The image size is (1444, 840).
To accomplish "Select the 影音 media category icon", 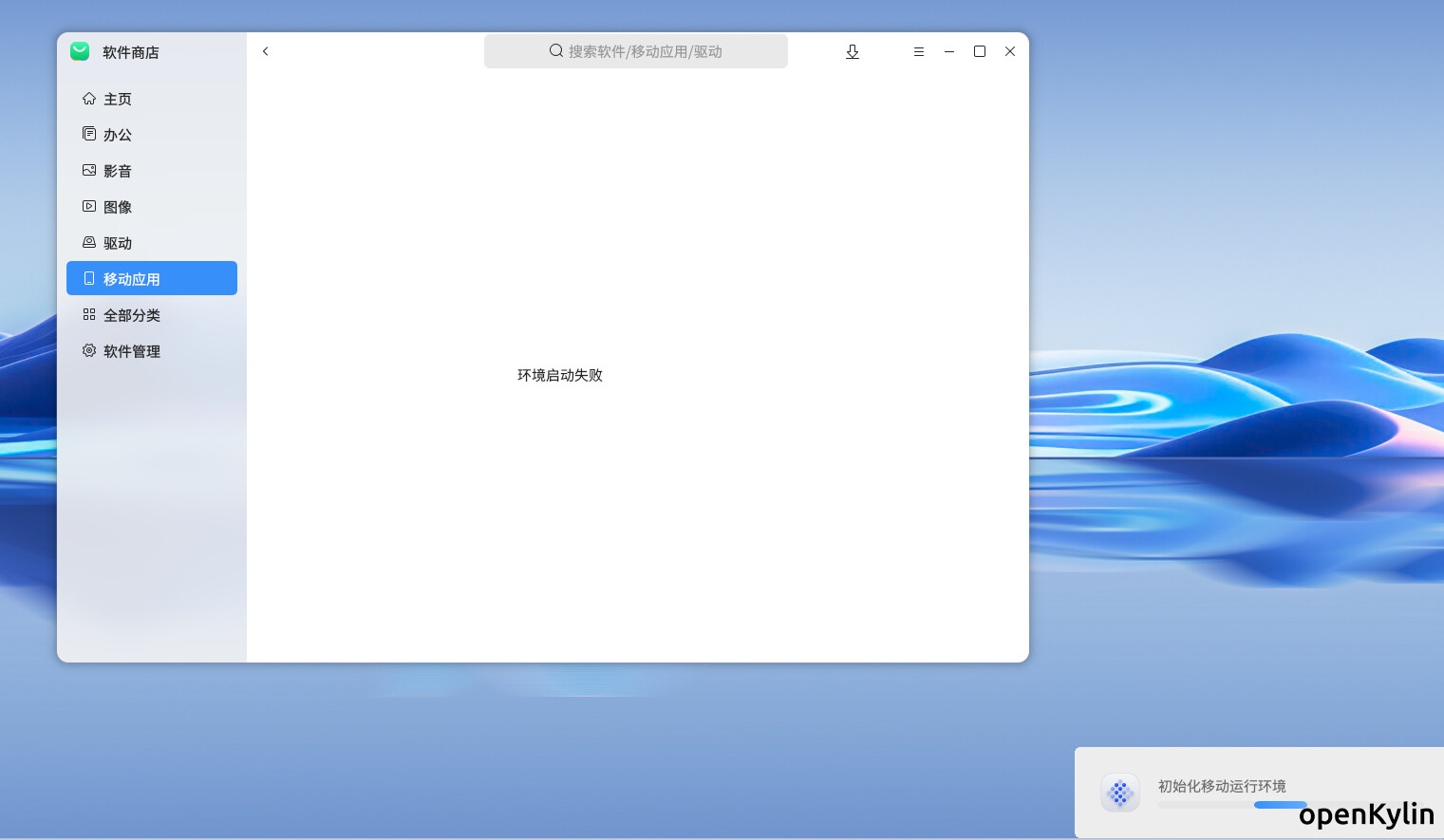I will tap(89, 171).
